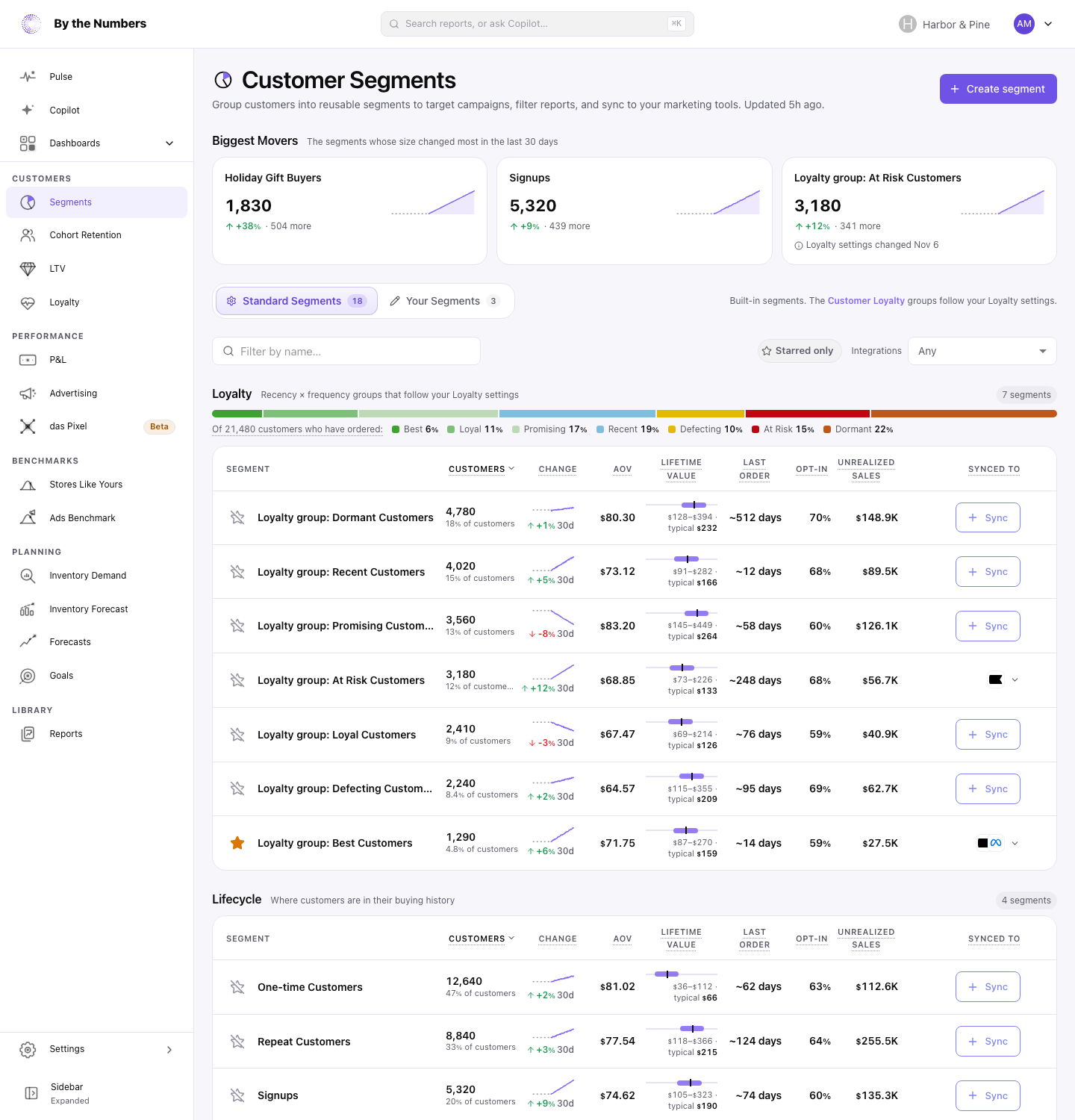Expand synced integrations for Best Customers
The image size is (1075, 1120).
1015,843
